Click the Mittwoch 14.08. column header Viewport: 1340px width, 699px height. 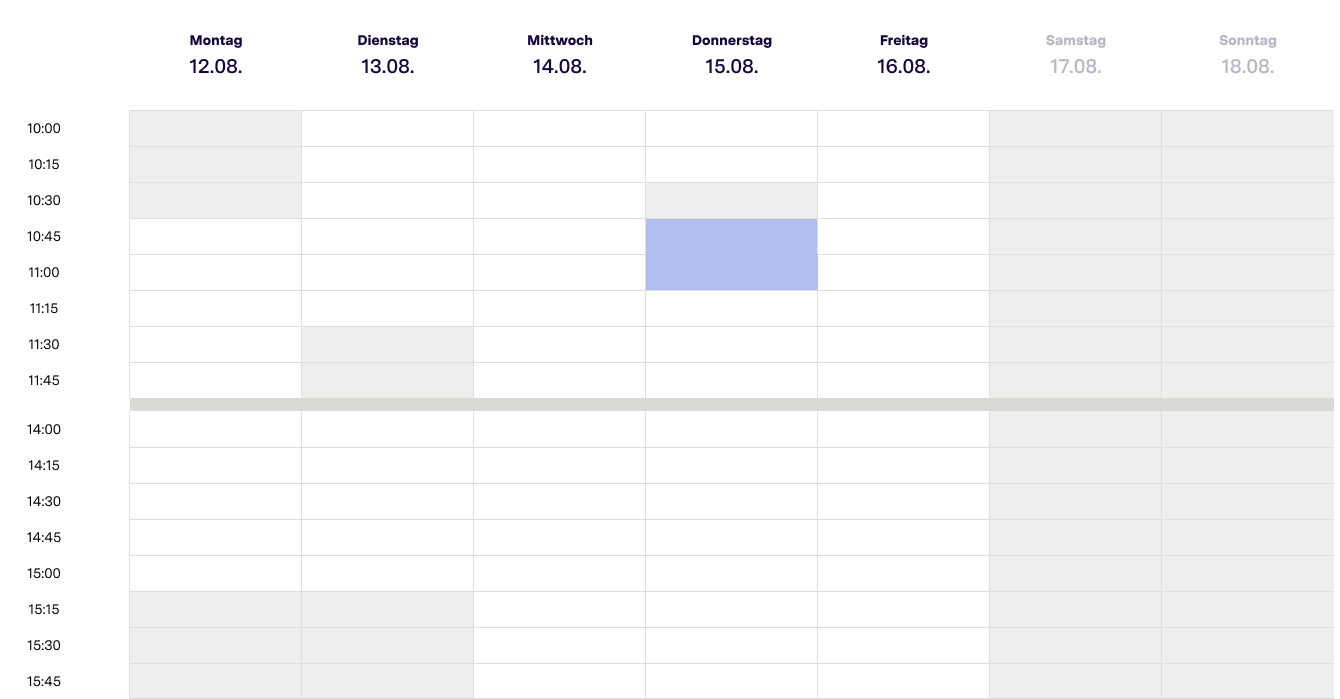[x=560, y=54]
